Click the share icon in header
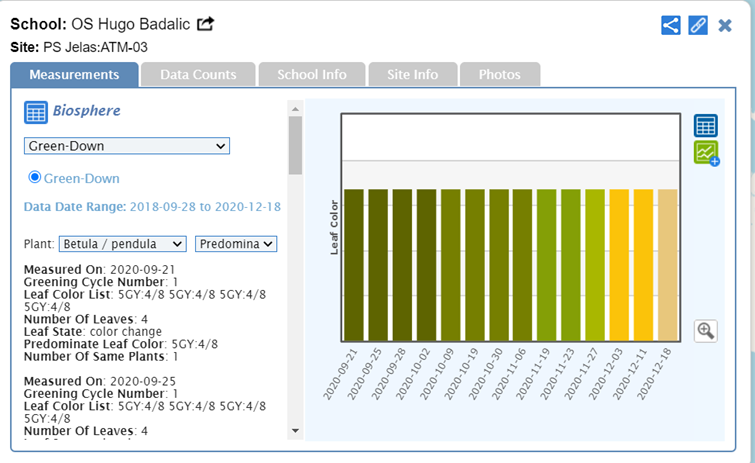Viewport: 755px width, 463px height. (671, 26)
